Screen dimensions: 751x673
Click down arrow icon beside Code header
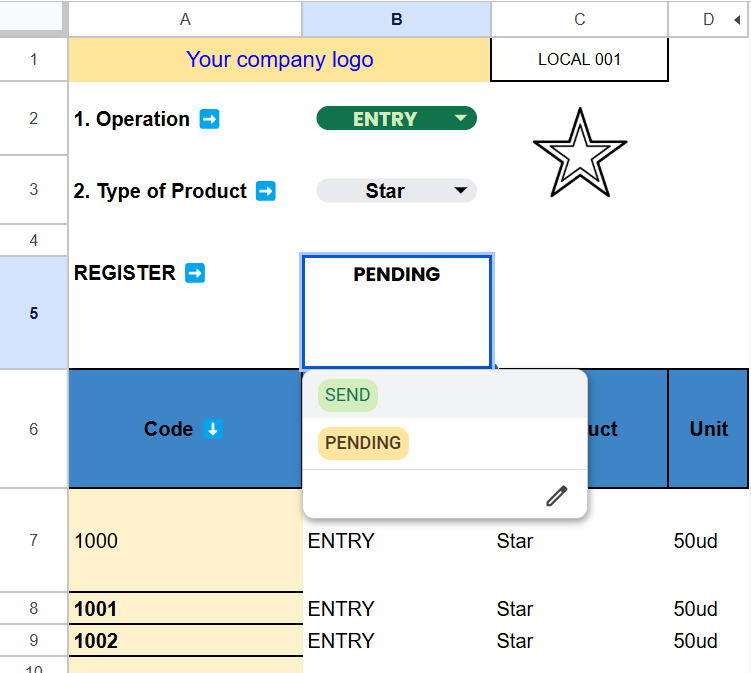tap(213, 429)
